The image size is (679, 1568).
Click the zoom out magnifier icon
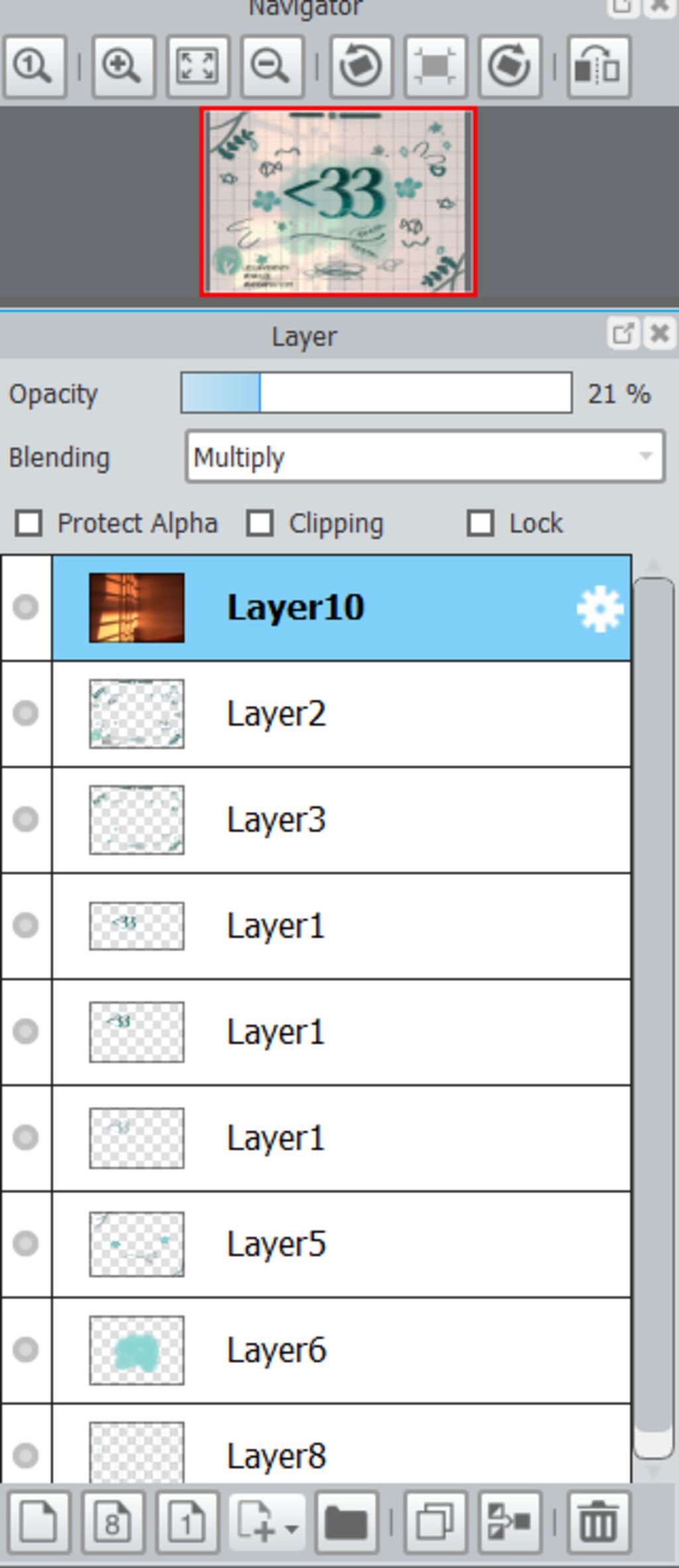[273, 67]
